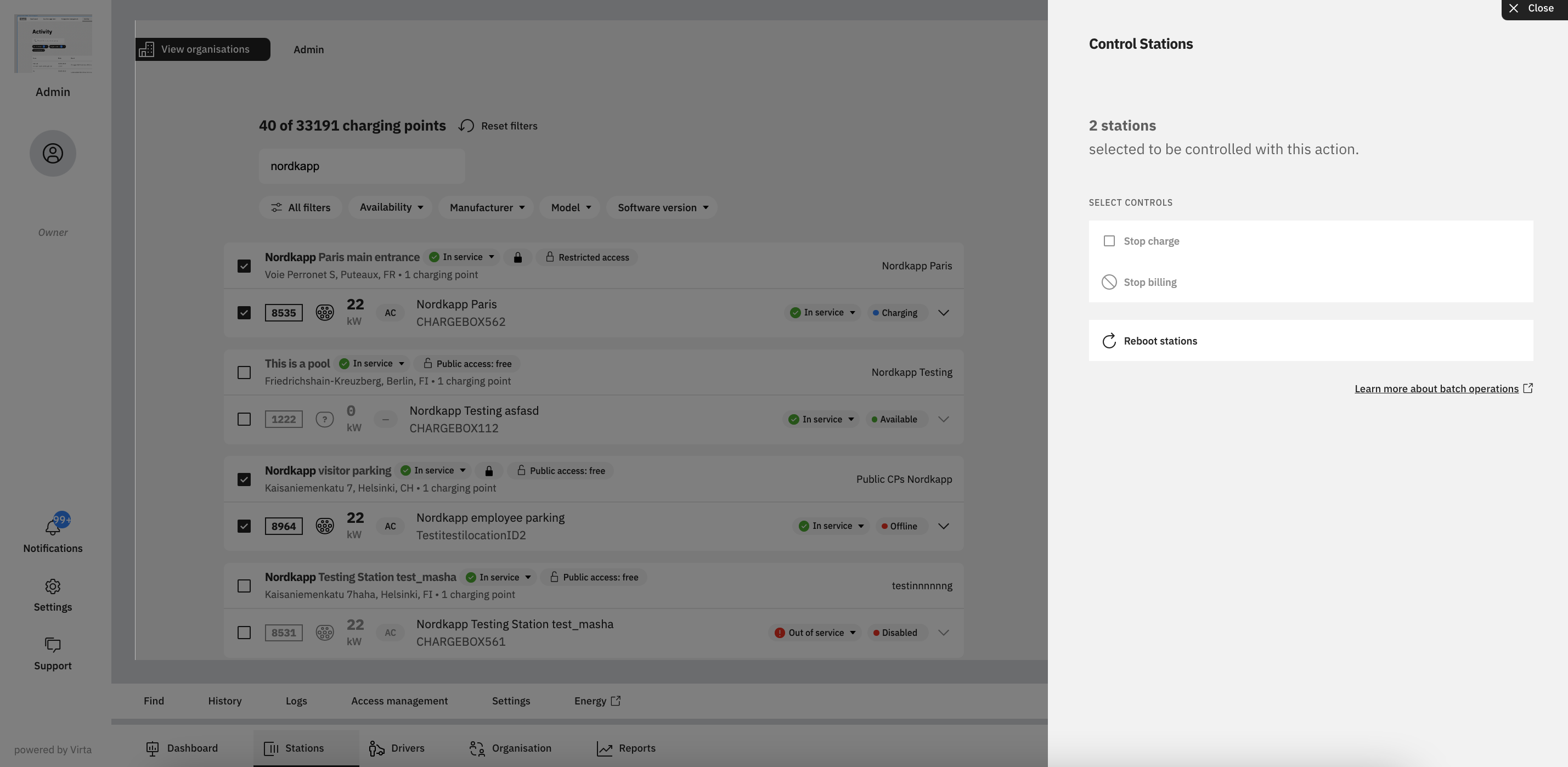Open Learn more about batch operations link

coord(1436,389)
